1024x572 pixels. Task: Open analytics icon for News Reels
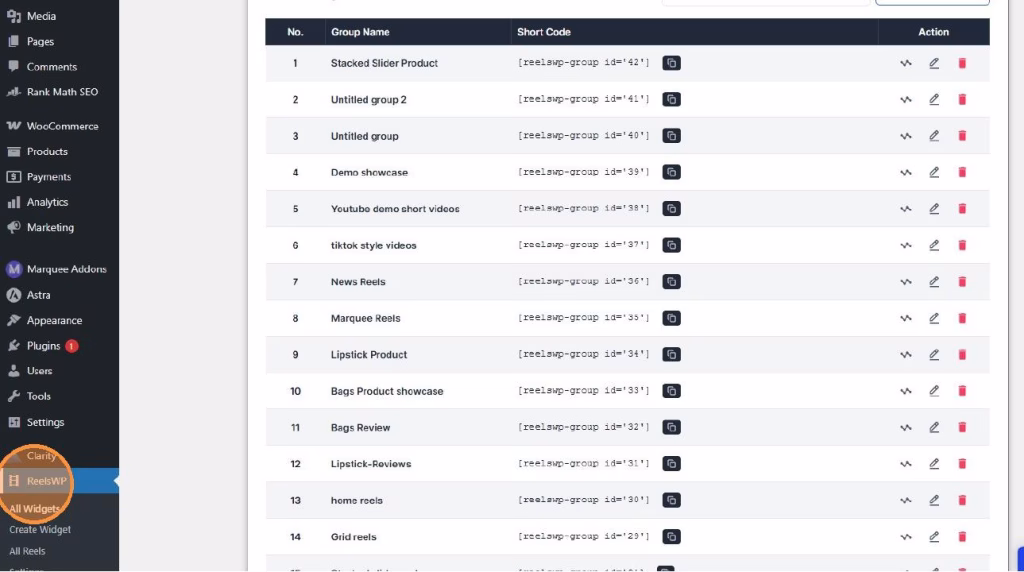click(x=906, y=282)
